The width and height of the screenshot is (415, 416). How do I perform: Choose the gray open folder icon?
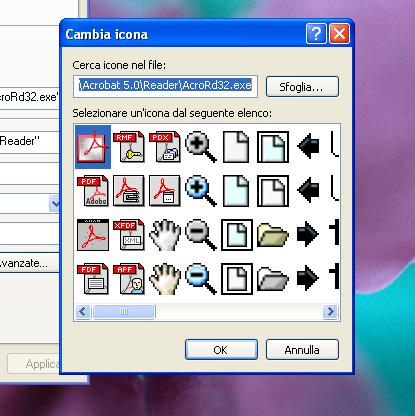click(x=273, y=279)
